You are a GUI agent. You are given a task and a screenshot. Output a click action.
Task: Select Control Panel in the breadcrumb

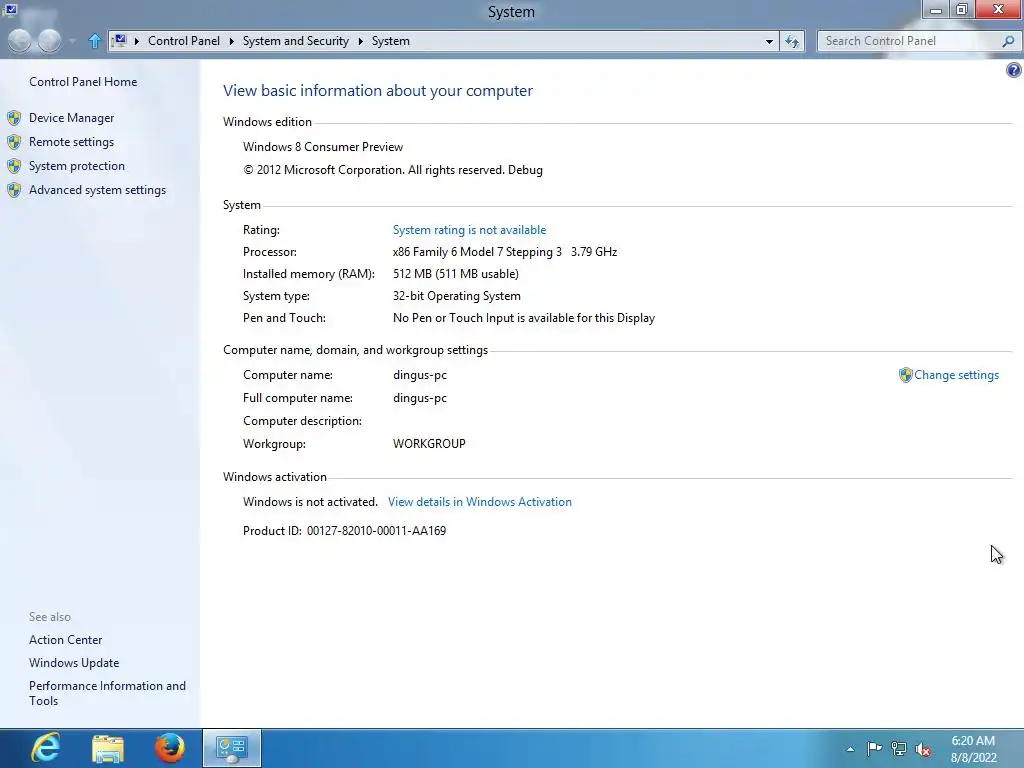click(184, 40)
